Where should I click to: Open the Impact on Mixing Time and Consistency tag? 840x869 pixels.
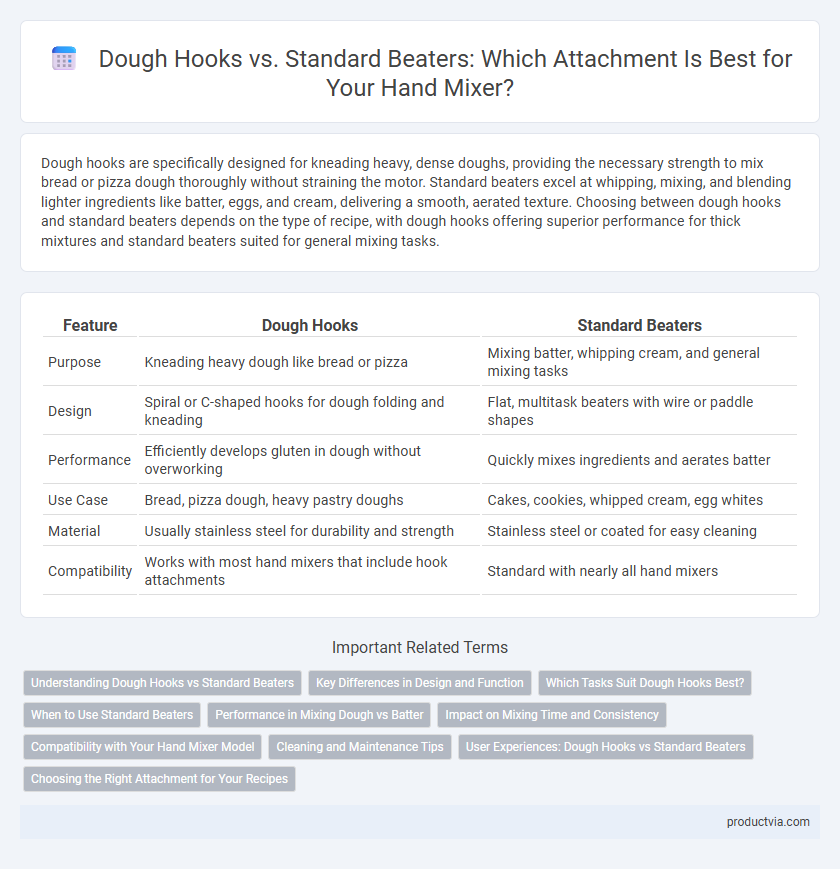[x=552, y=715]
